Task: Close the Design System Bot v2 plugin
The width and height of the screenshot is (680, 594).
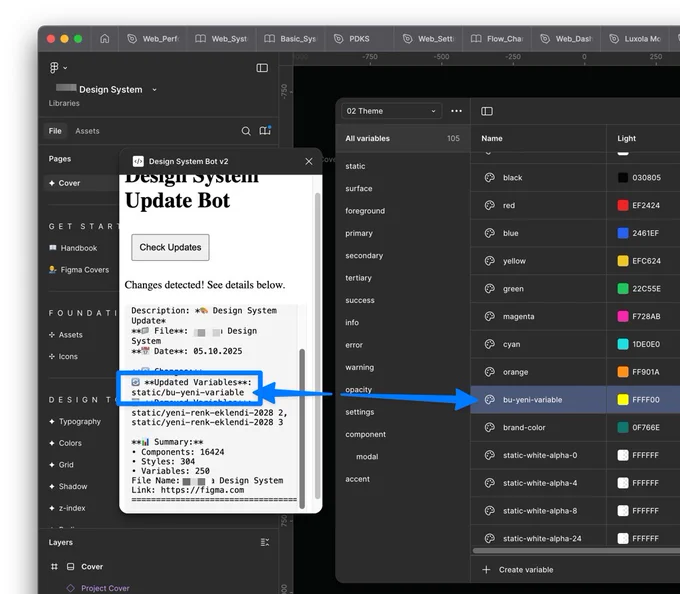Action: [x=309, y=161]
